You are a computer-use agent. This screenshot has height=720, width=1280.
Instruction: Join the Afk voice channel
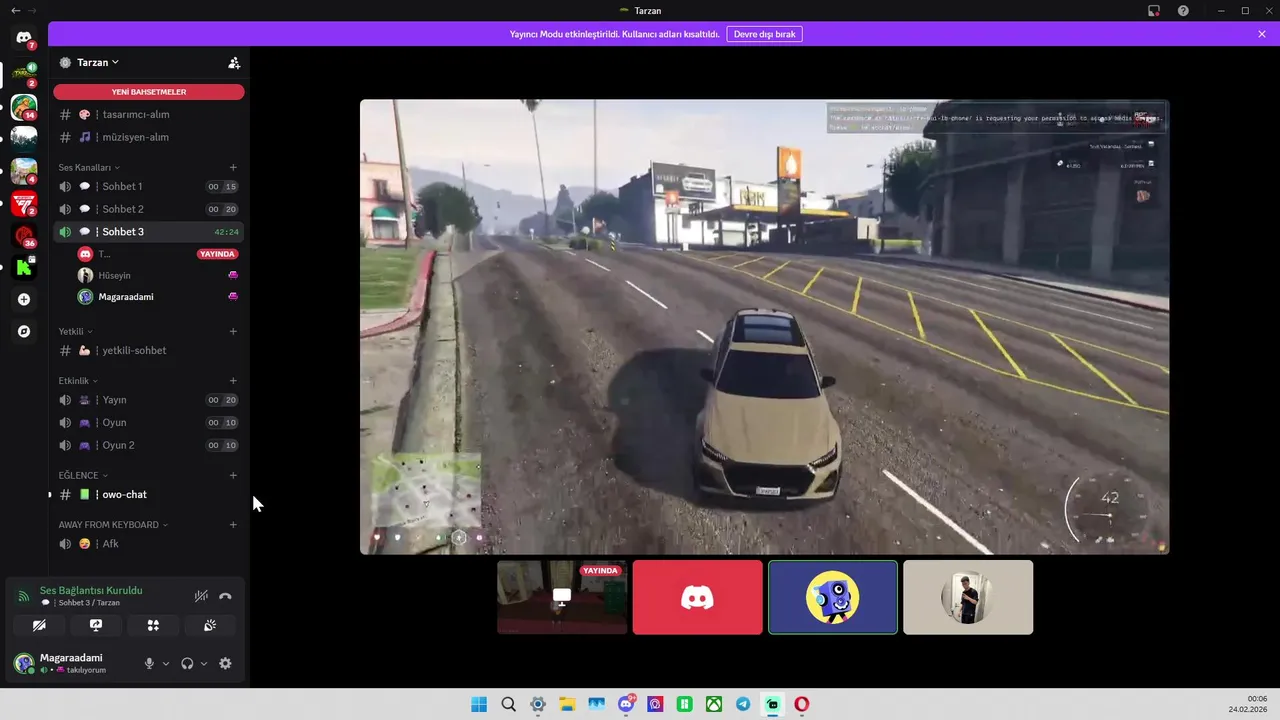click(149, 544)
